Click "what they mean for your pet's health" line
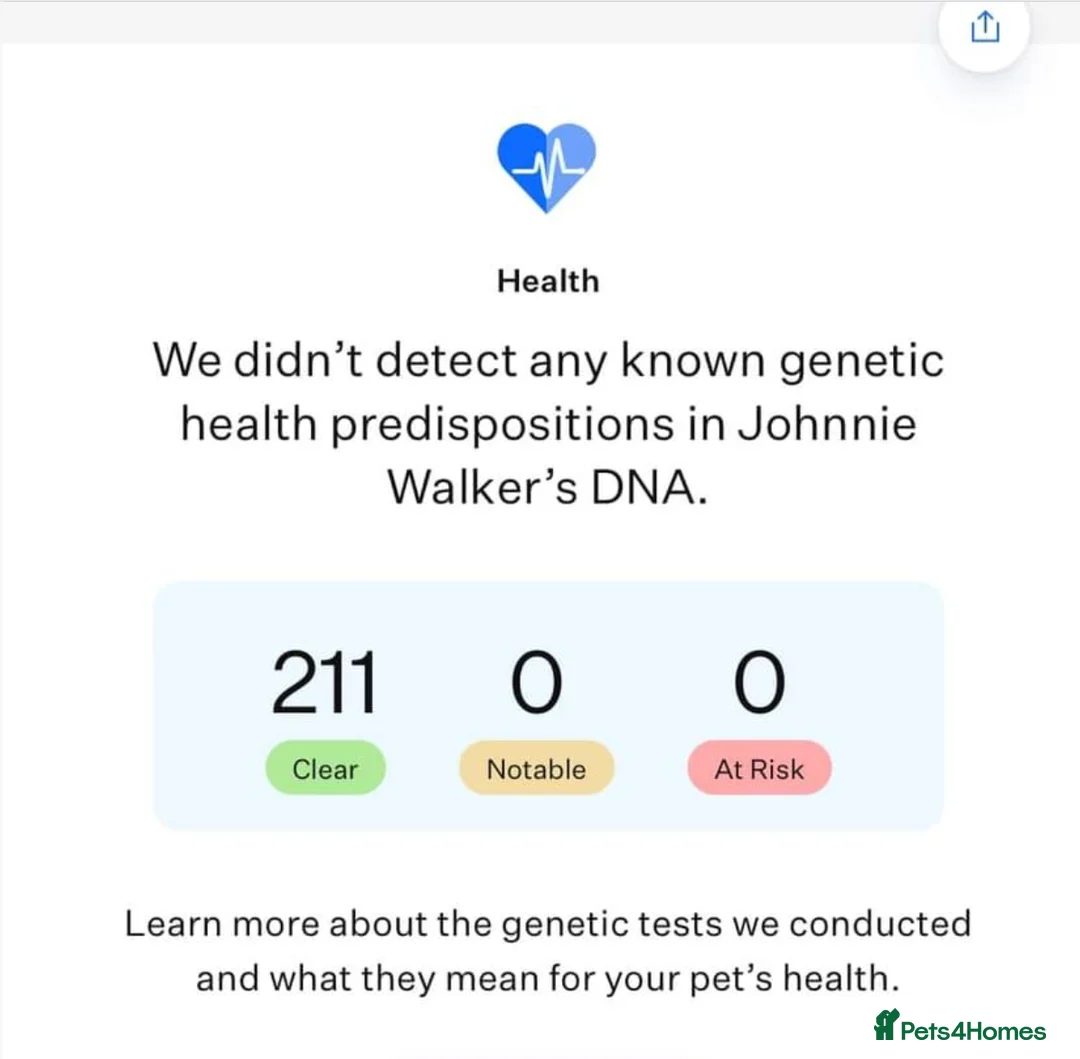 tap(547, 977)
